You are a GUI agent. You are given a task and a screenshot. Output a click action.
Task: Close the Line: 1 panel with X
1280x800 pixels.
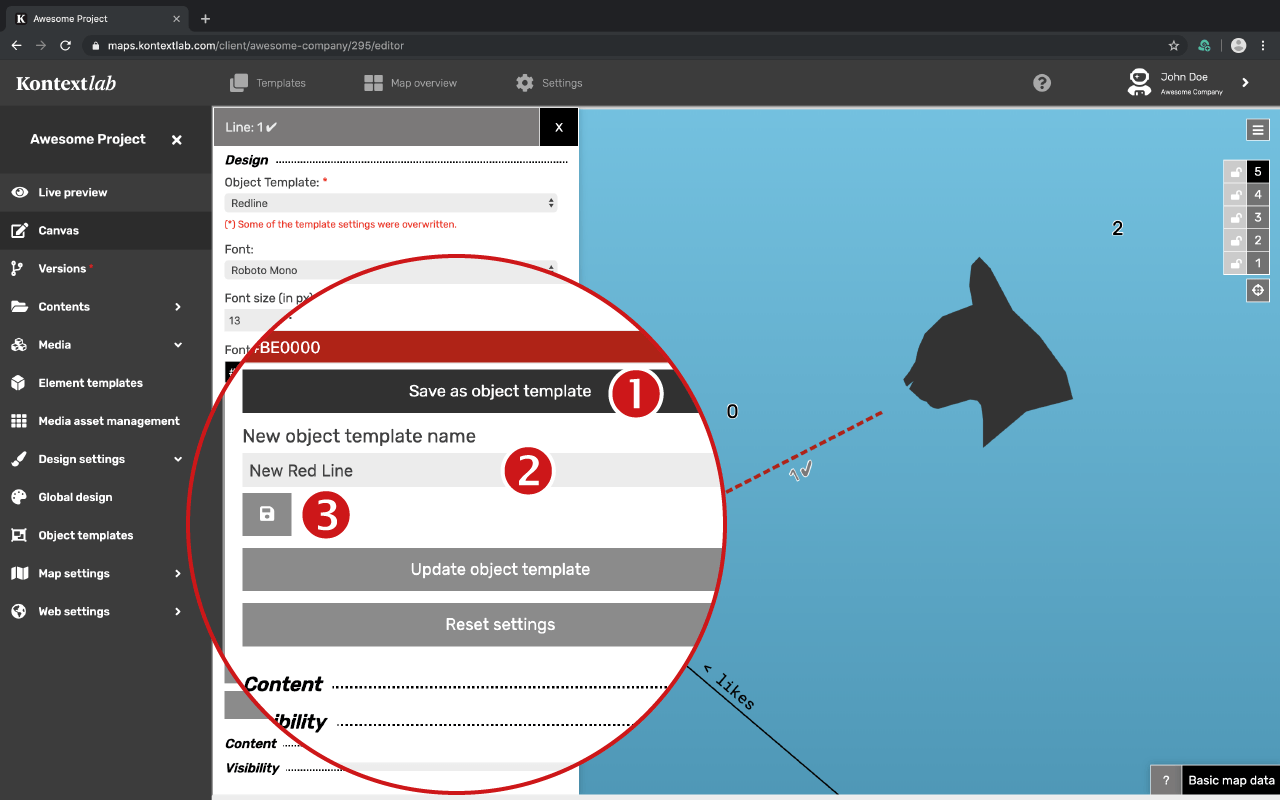pos(559,127)
